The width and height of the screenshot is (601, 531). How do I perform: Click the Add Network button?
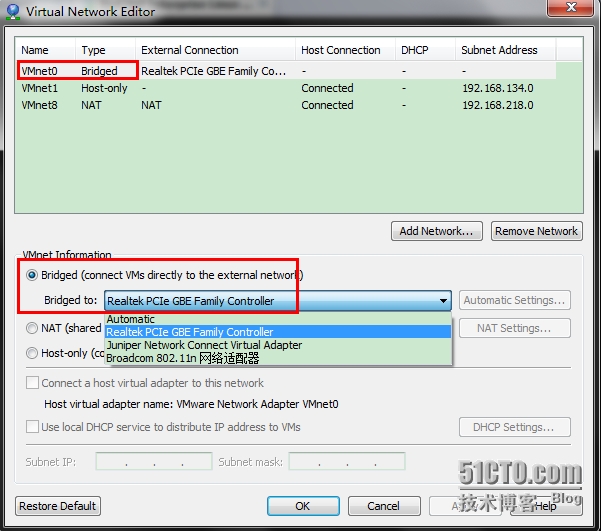click(x=437, y=231)
